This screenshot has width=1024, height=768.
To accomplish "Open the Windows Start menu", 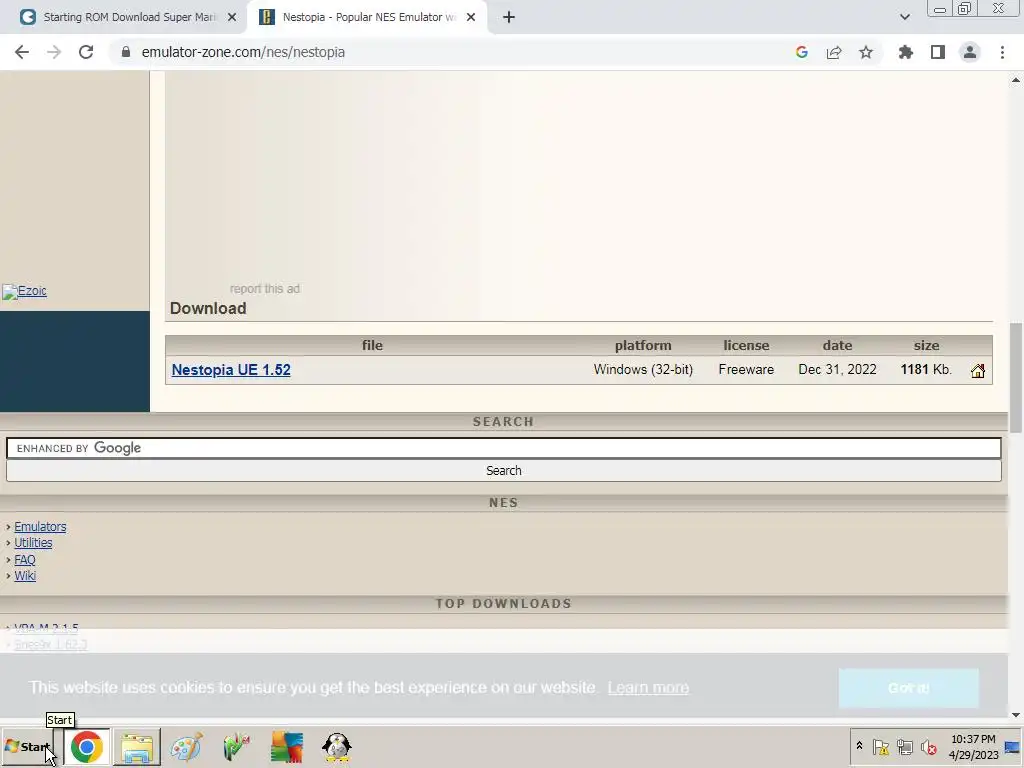I will [x=28, y=746].
